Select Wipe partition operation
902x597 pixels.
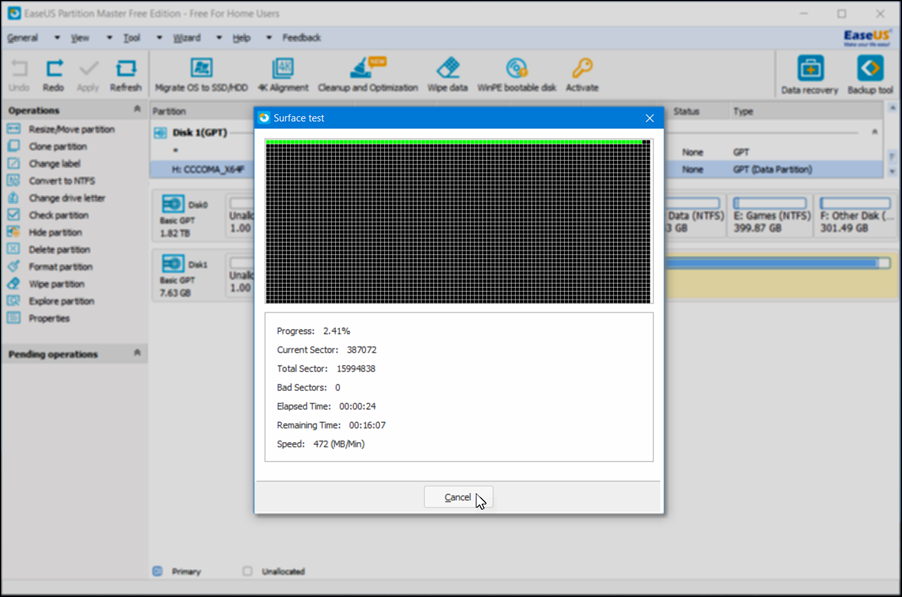(x=57, y=285)
